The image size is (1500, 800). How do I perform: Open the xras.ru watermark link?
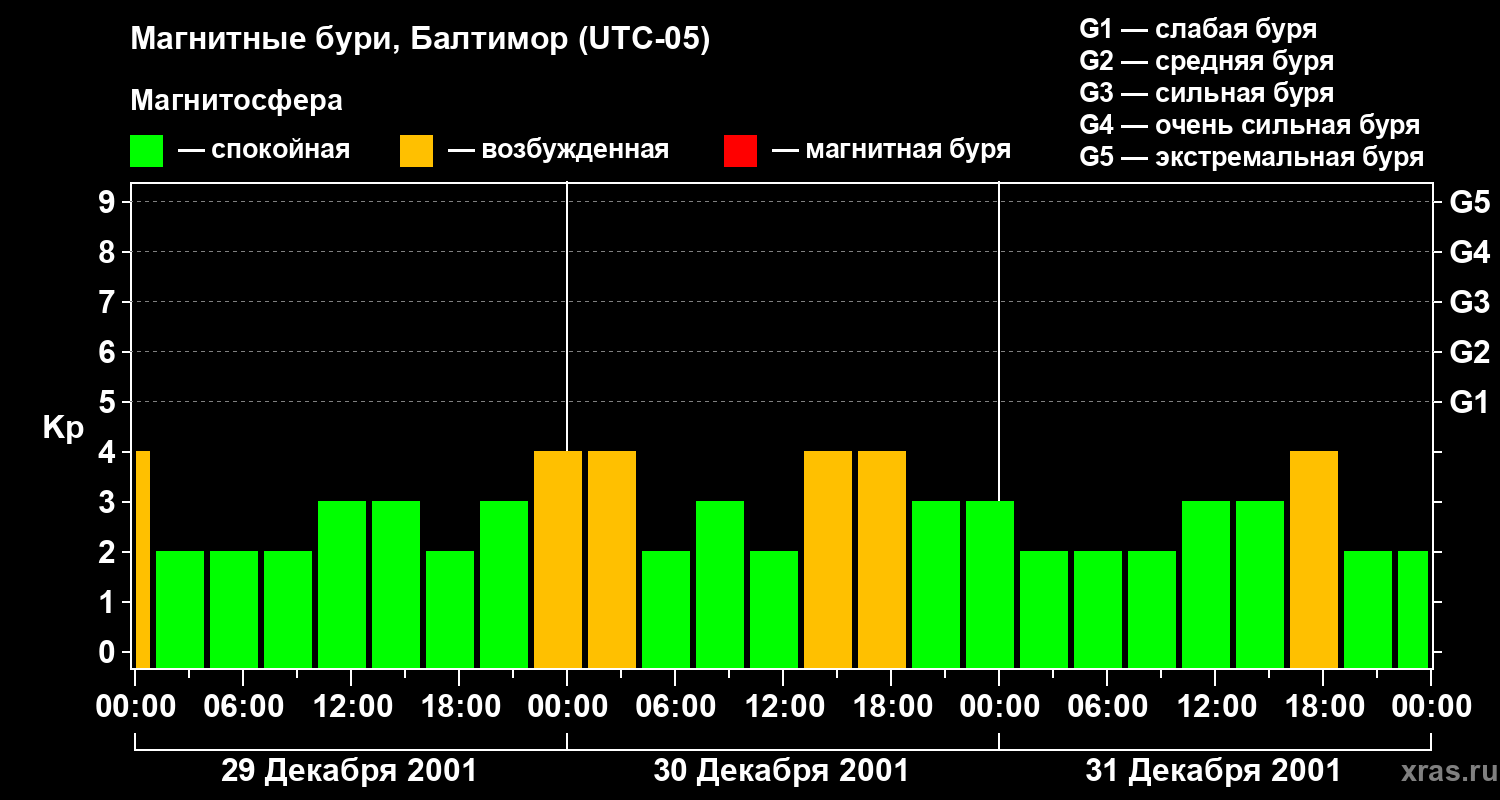[1444, 771]
